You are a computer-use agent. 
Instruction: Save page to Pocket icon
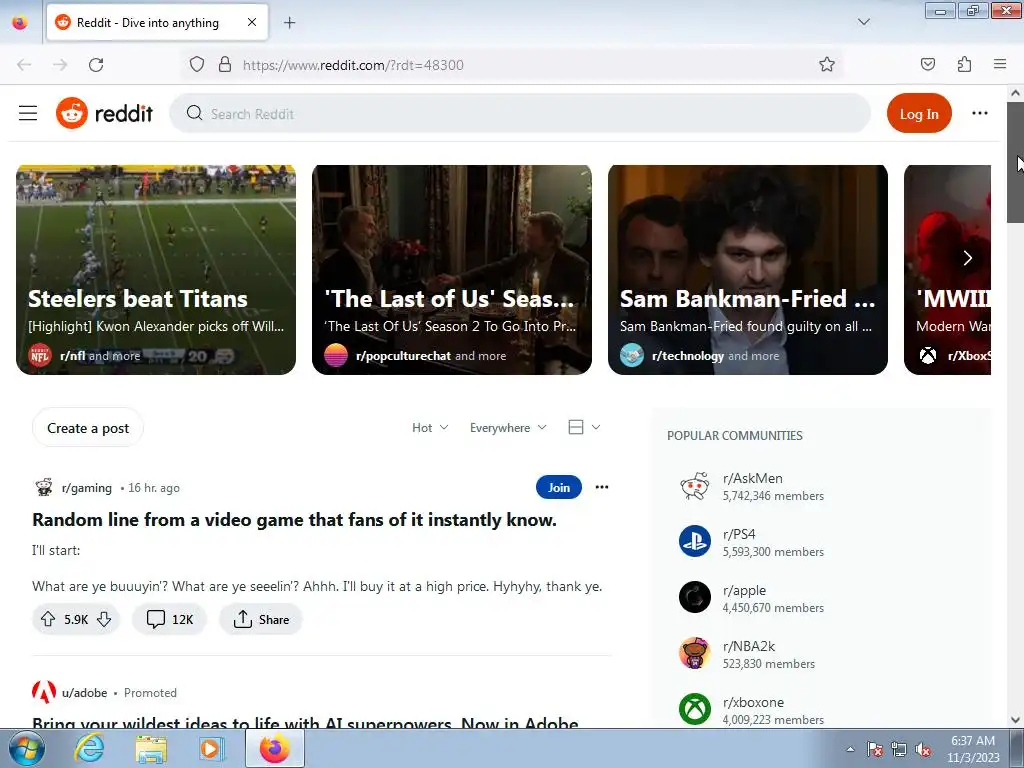[927, 64]
